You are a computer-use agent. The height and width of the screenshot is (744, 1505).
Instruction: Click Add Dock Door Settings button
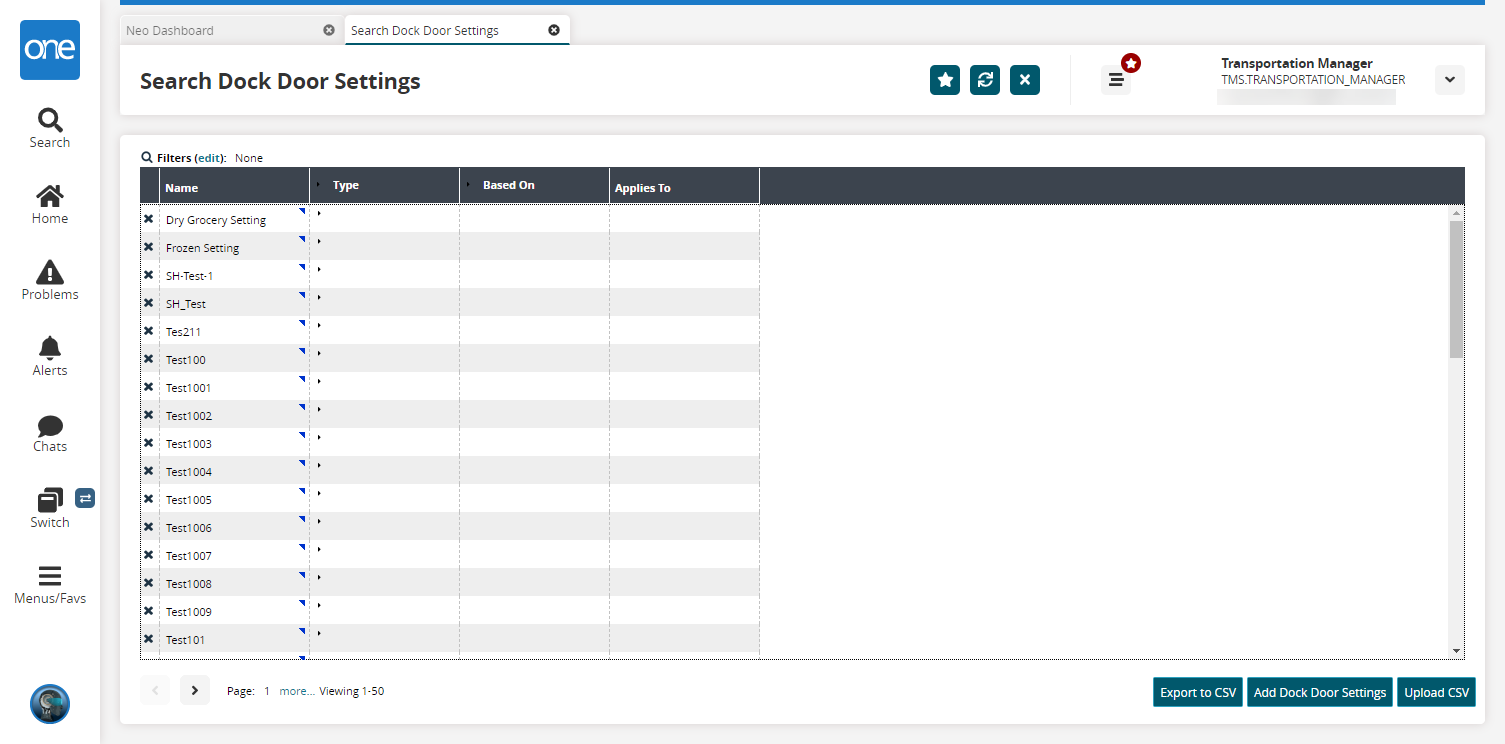(x=1319, y=692)
